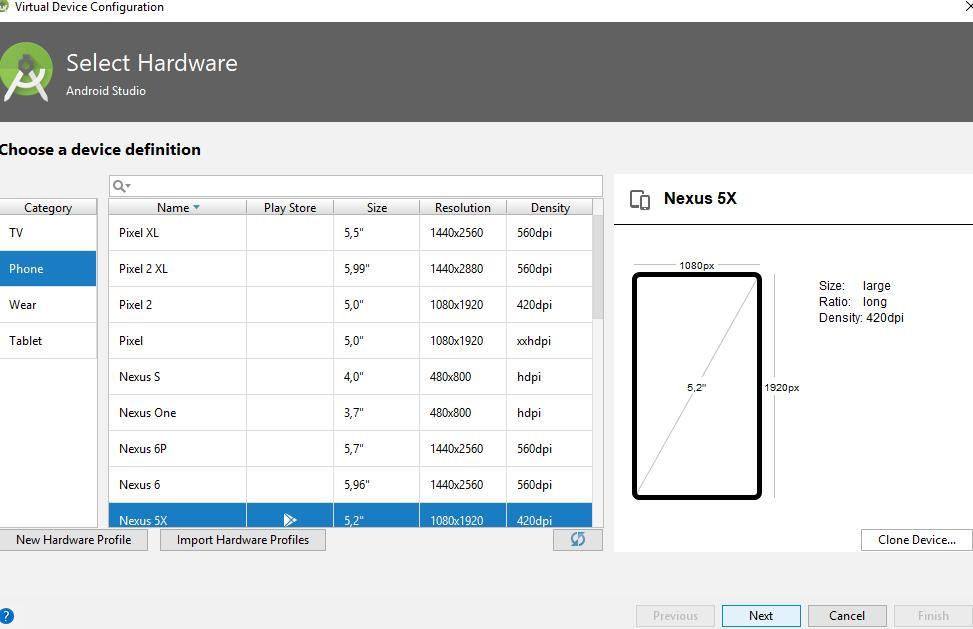Screen dimensions: 973x629
Task: Click the 1440x2880 resolution cell
Action: coord(463,269)
